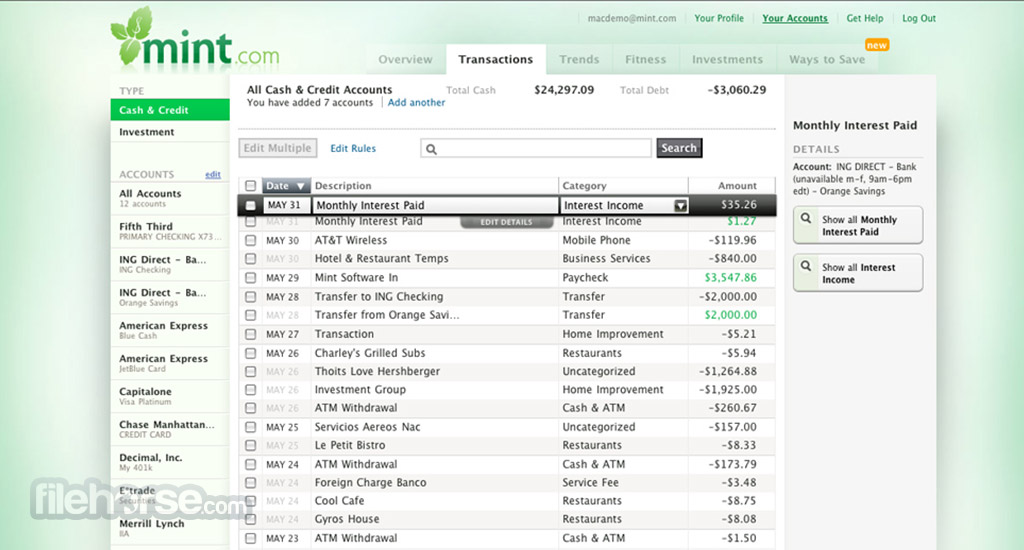Screen dimensions: 1024x550
Task: Click the MAY 31 date field
Action: pos(286,205)
